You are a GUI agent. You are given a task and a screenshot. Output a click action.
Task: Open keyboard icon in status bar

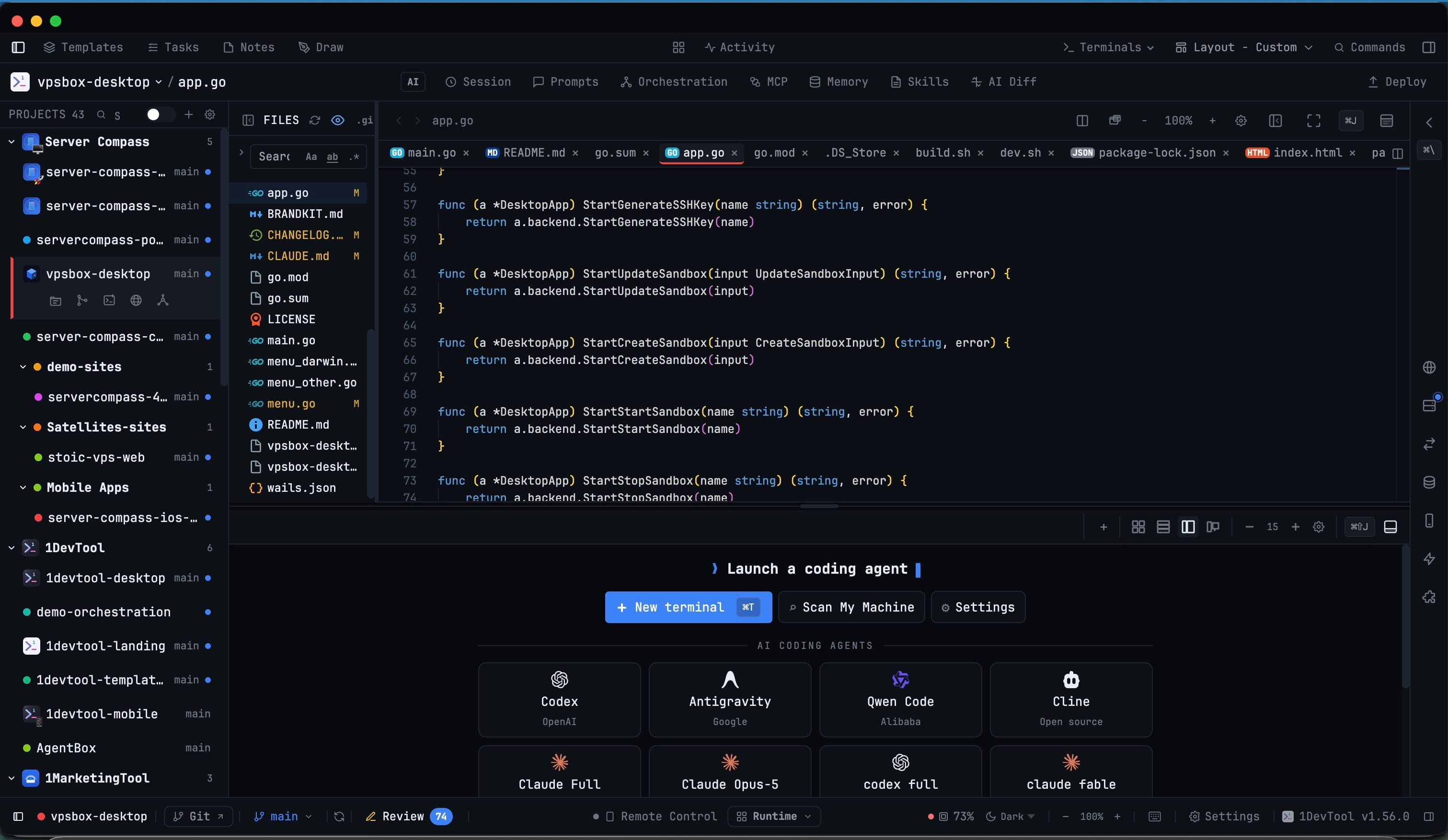(1154, 817)
